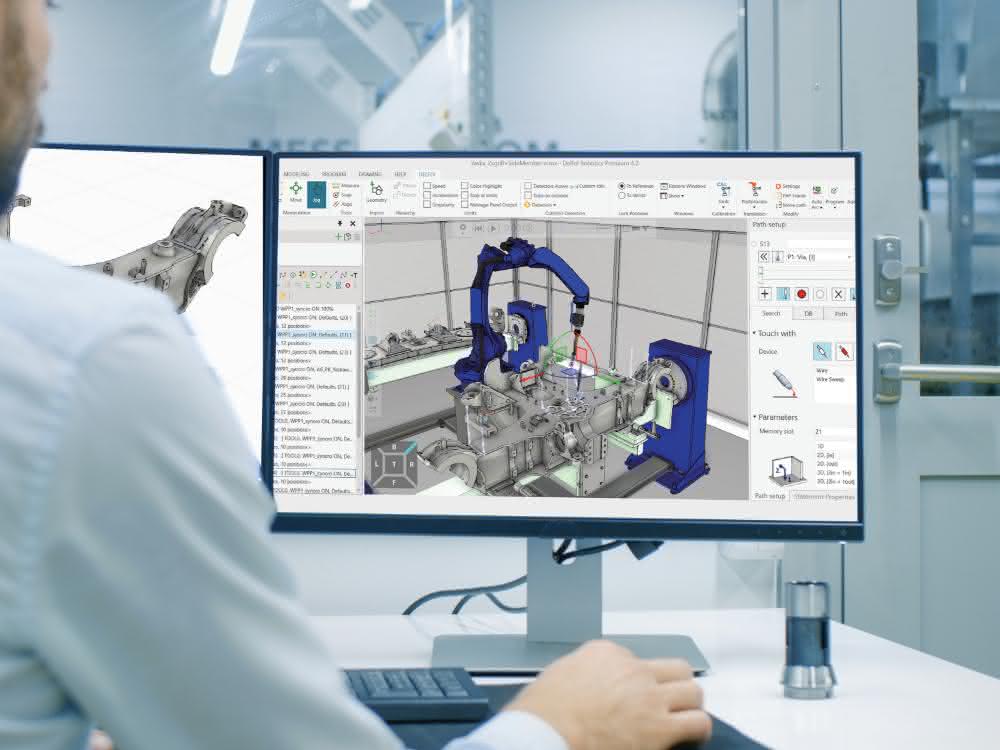
Task: Collapse the Parameters section
Action: click(x=754, y=417)
